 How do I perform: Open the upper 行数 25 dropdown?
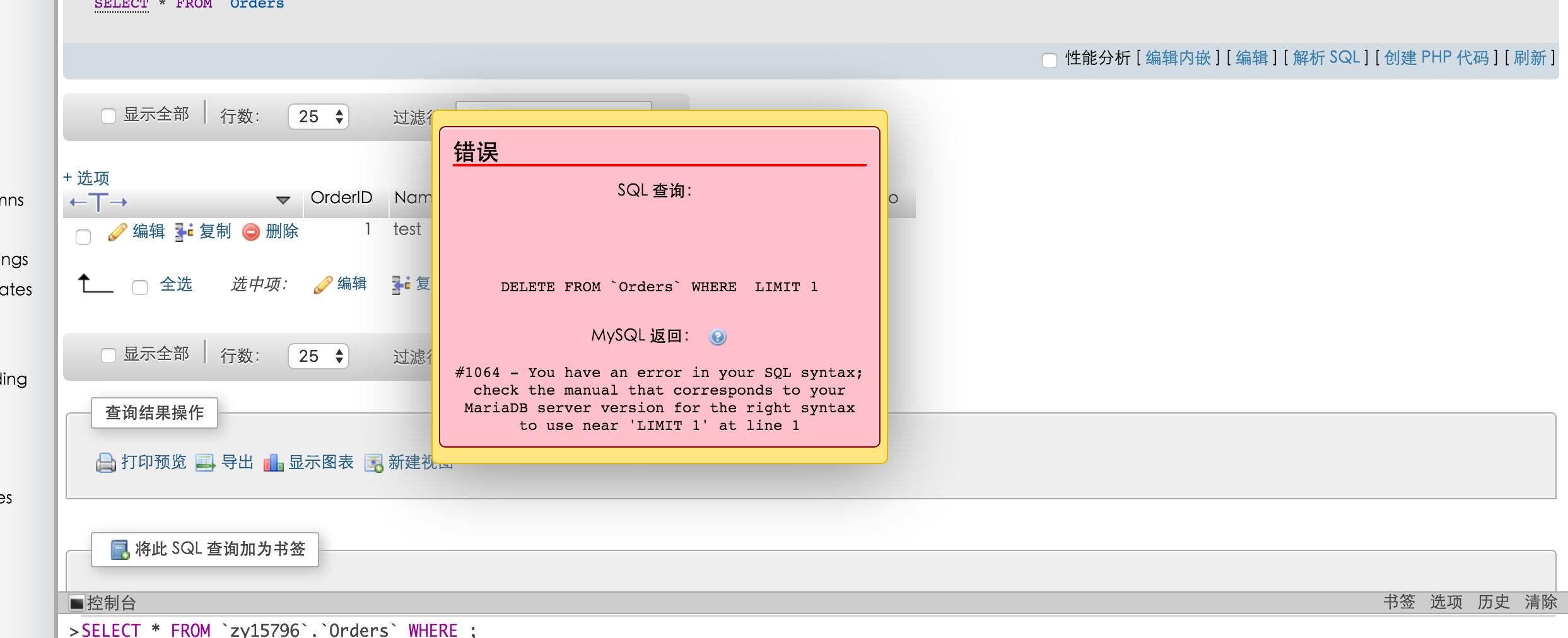(x=319, y=117)
